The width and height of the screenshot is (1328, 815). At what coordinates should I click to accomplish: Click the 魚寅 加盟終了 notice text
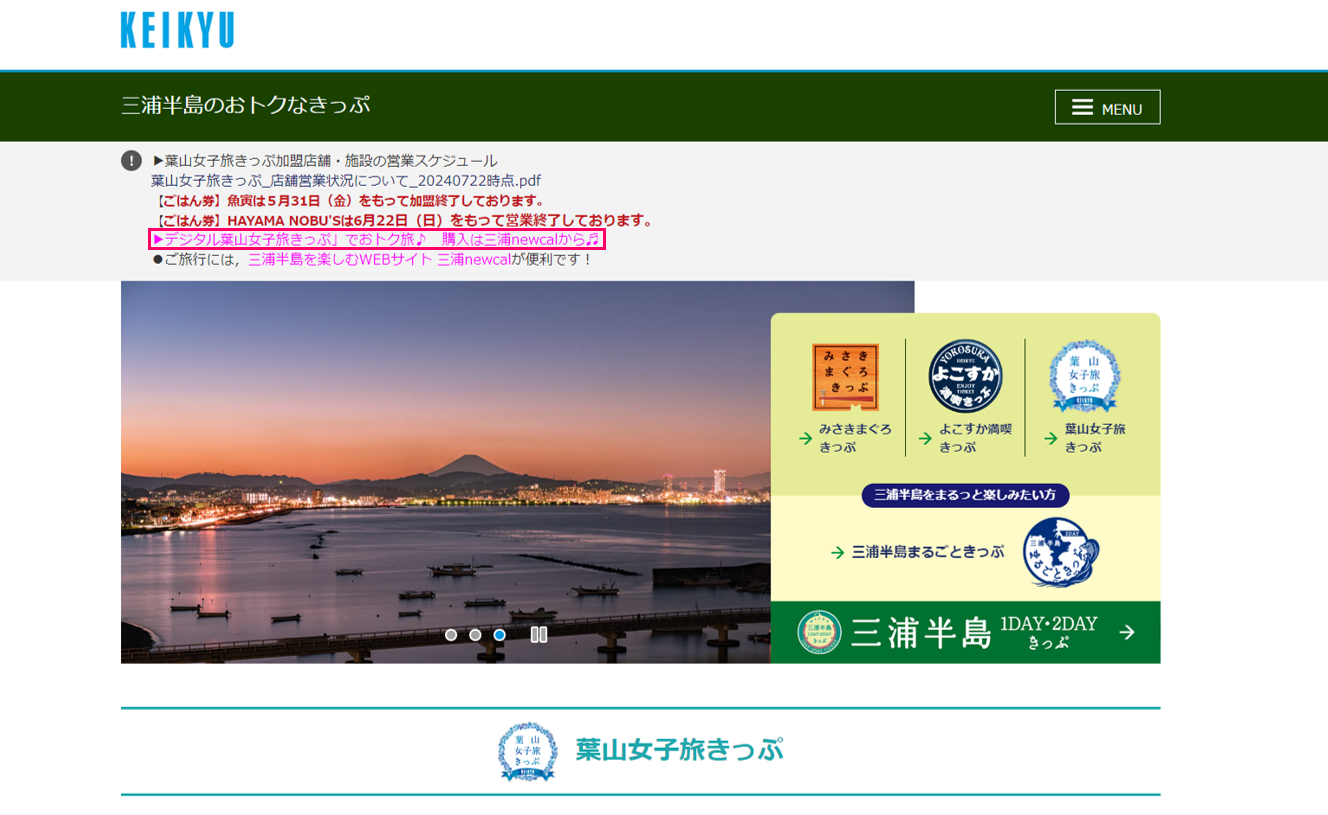coord(350,201)
